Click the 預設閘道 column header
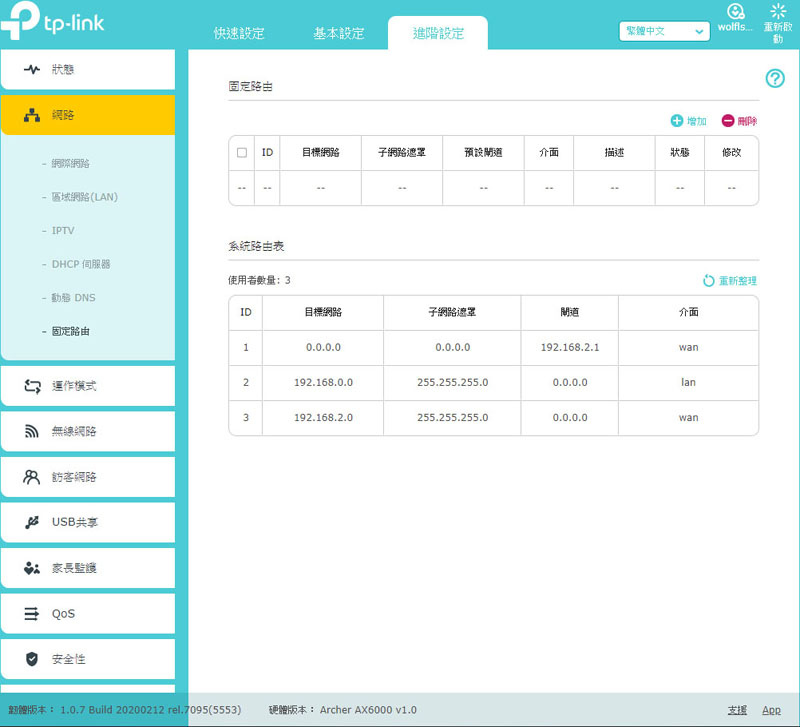 coord(483,153)
